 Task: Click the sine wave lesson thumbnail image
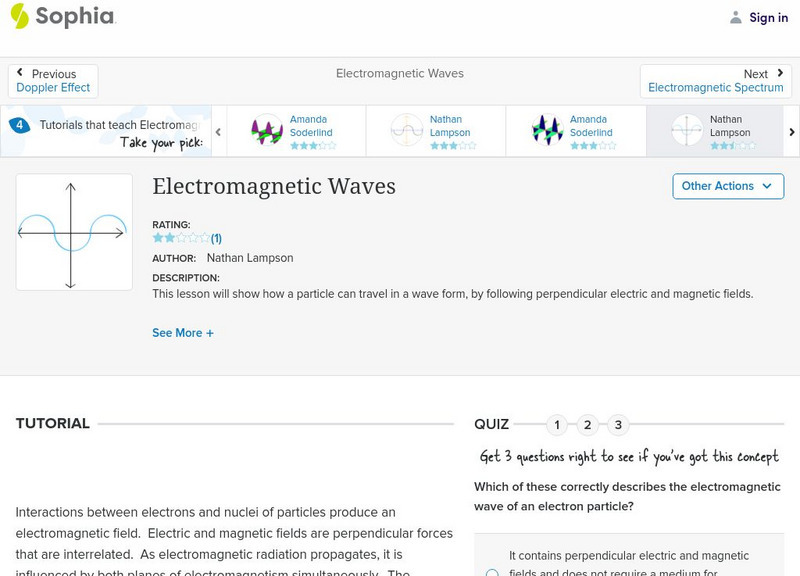[74, 232]
